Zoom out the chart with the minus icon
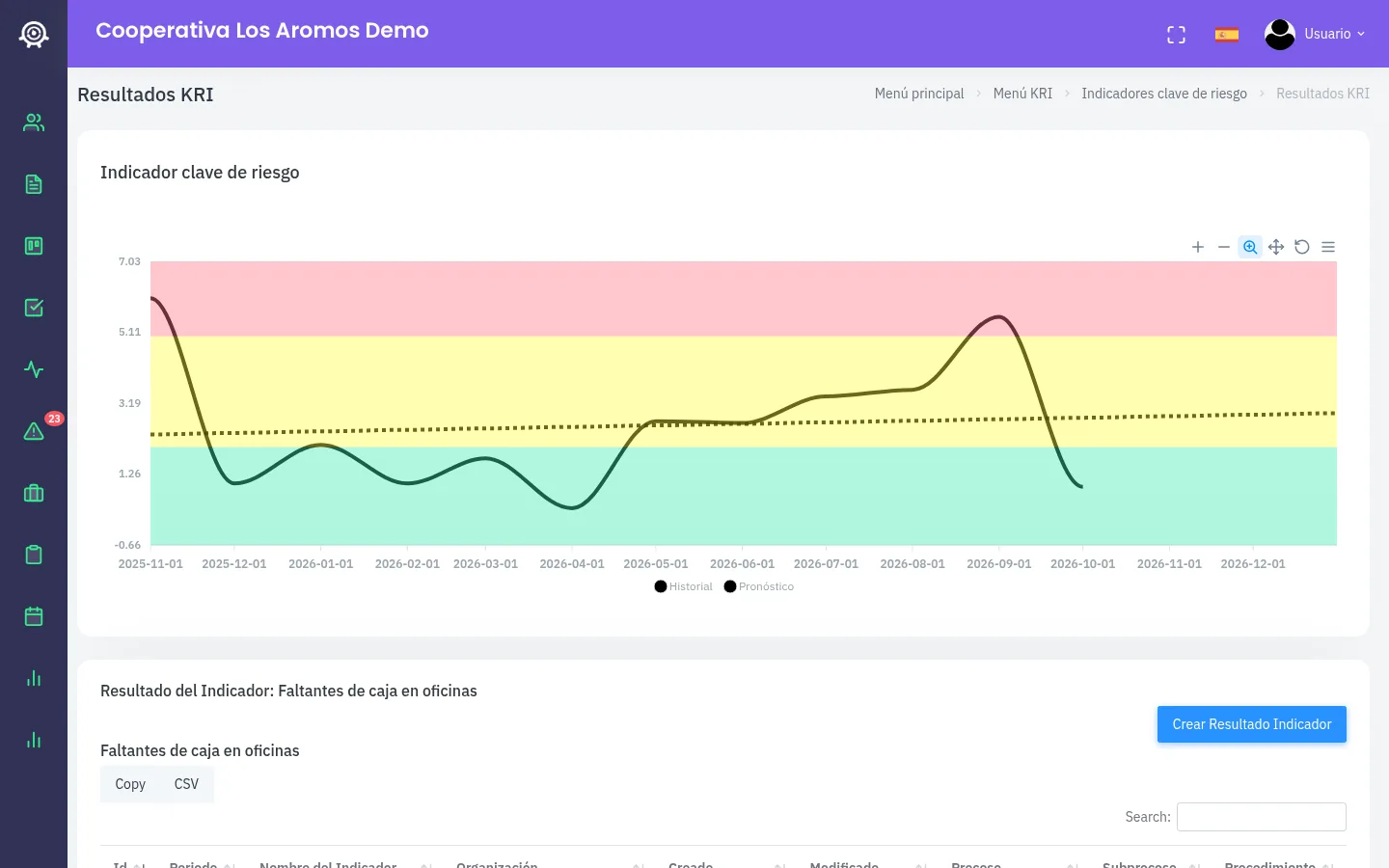The height and width of the screenshot is (868, 1389). click(x=1224, y=247)
